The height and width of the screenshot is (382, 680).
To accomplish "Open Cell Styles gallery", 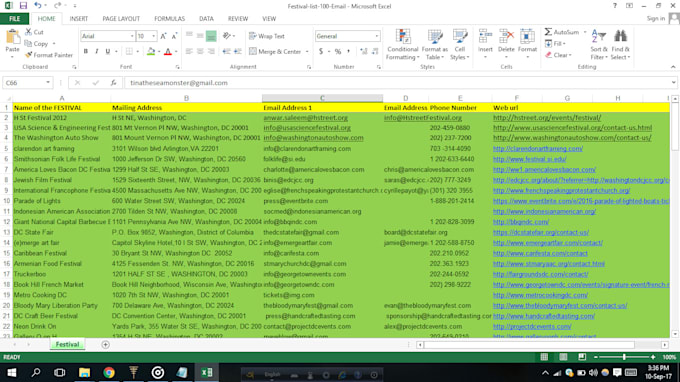I will pos(460,45).
